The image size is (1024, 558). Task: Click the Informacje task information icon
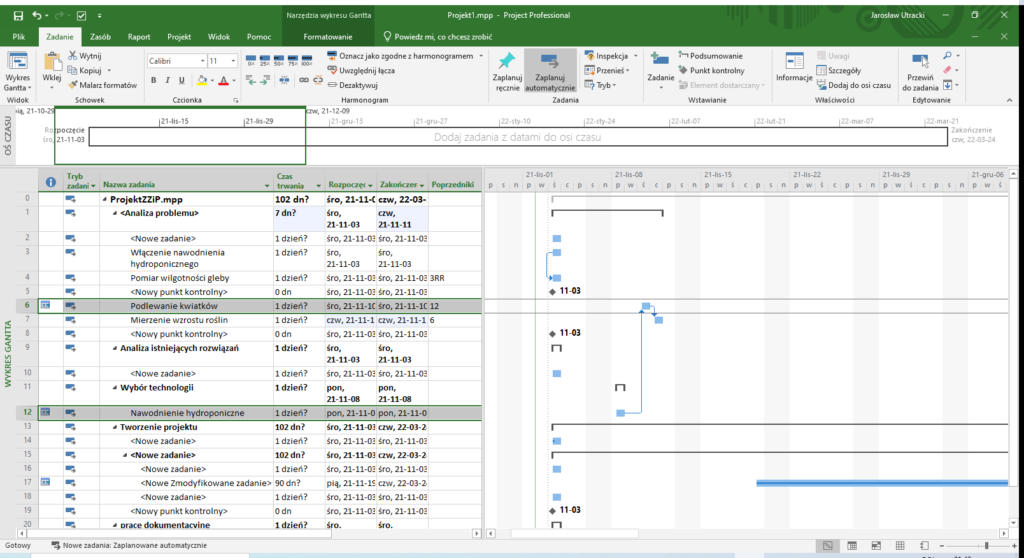[794, 60]
